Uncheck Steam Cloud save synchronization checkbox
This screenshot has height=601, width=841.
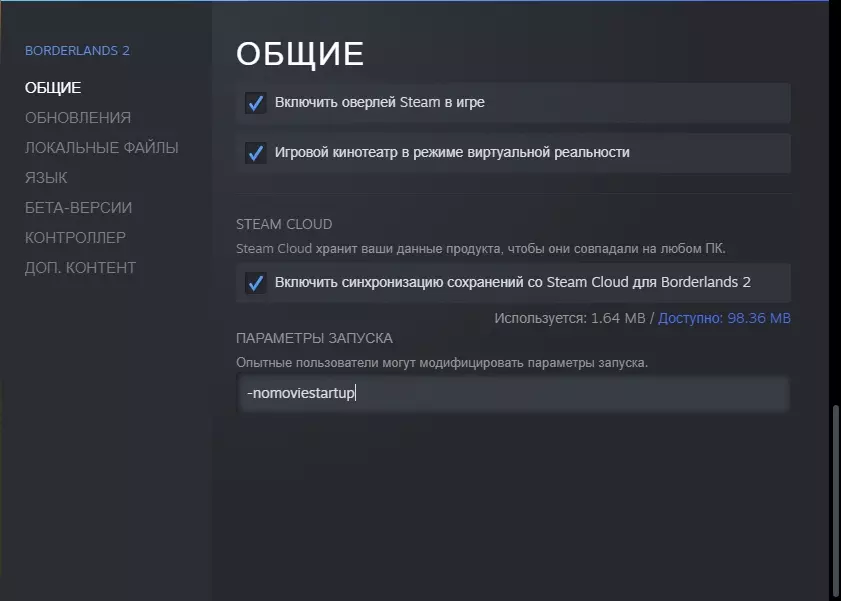pyautogui.click(x=256, y=283)
